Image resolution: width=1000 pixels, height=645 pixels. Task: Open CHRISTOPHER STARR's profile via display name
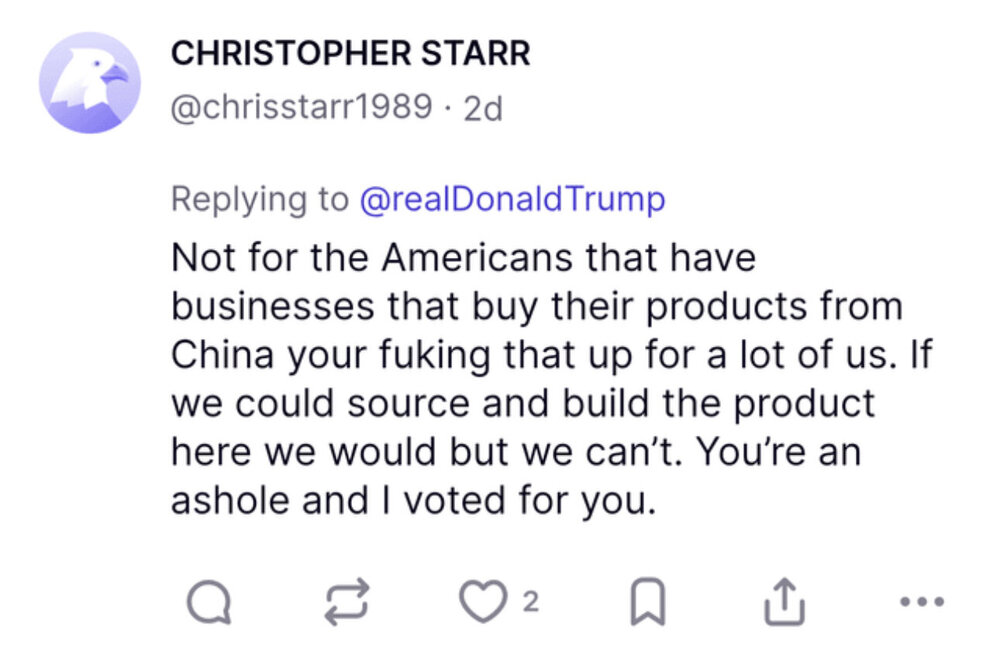350,55
